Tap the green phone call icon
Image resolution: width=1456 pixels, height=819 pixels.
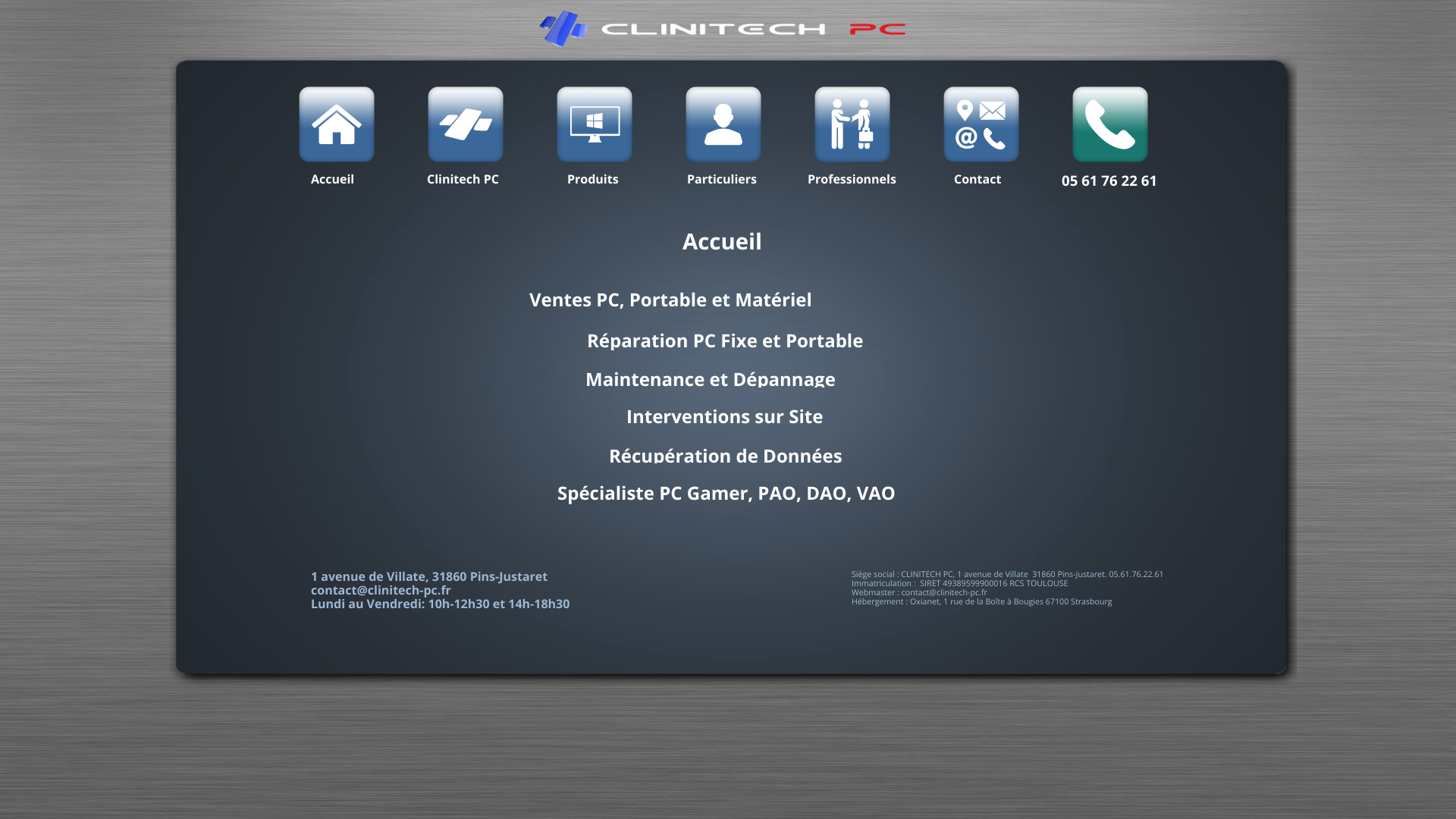[x=1110, y=124]
